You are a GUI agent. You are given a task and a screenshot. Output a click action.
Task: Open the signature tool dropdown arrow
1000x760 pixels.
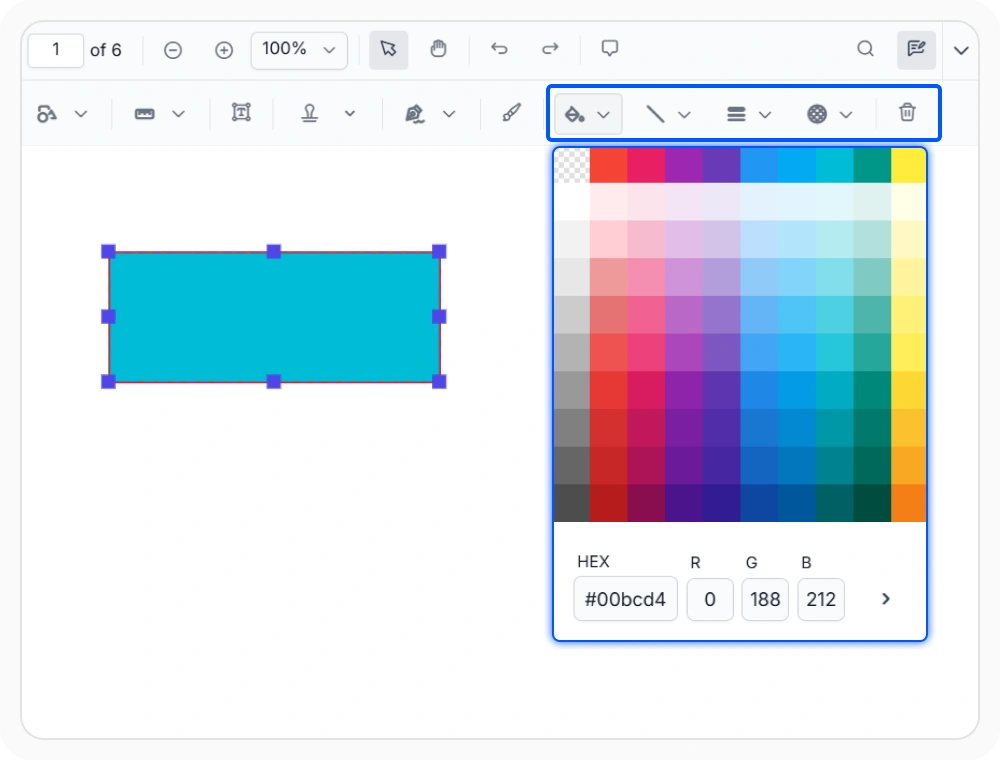point(449,114)
